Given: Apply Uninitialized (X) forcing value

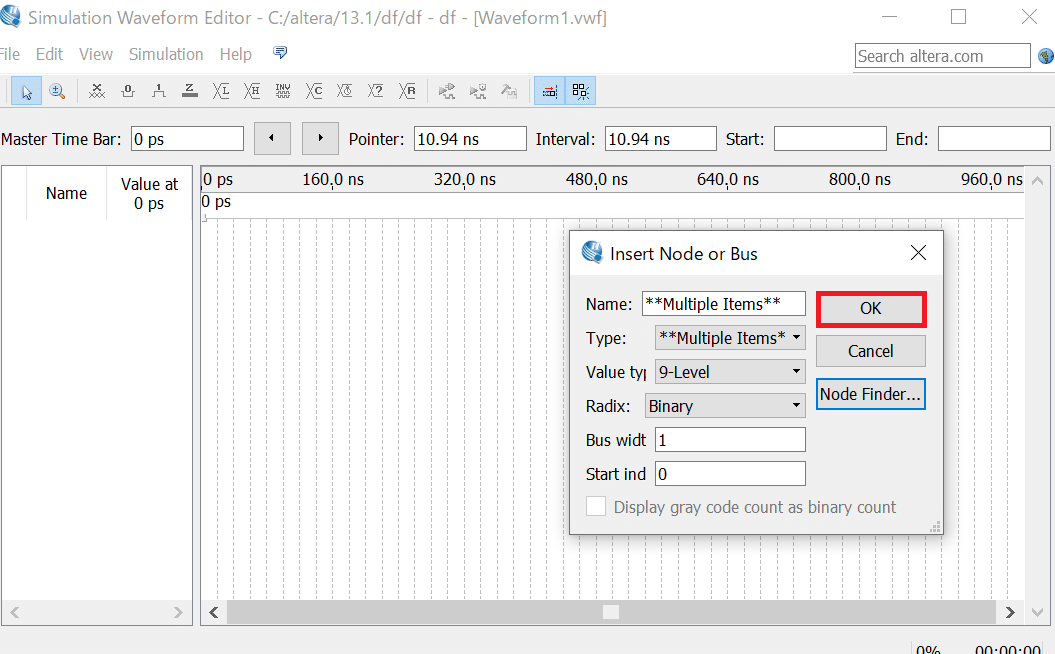Looking at the screenshot, I should 97,92.
